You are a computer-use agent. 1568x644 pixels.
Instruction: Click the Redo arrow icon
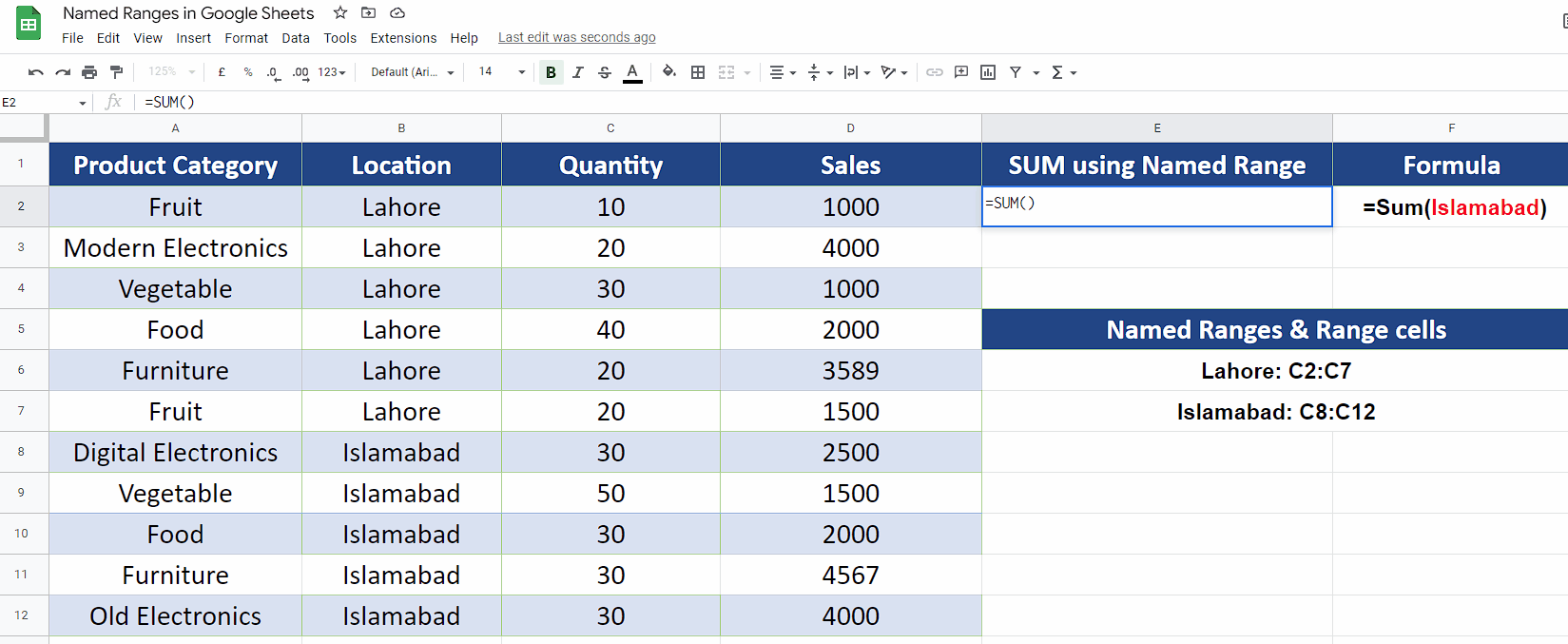63,72
